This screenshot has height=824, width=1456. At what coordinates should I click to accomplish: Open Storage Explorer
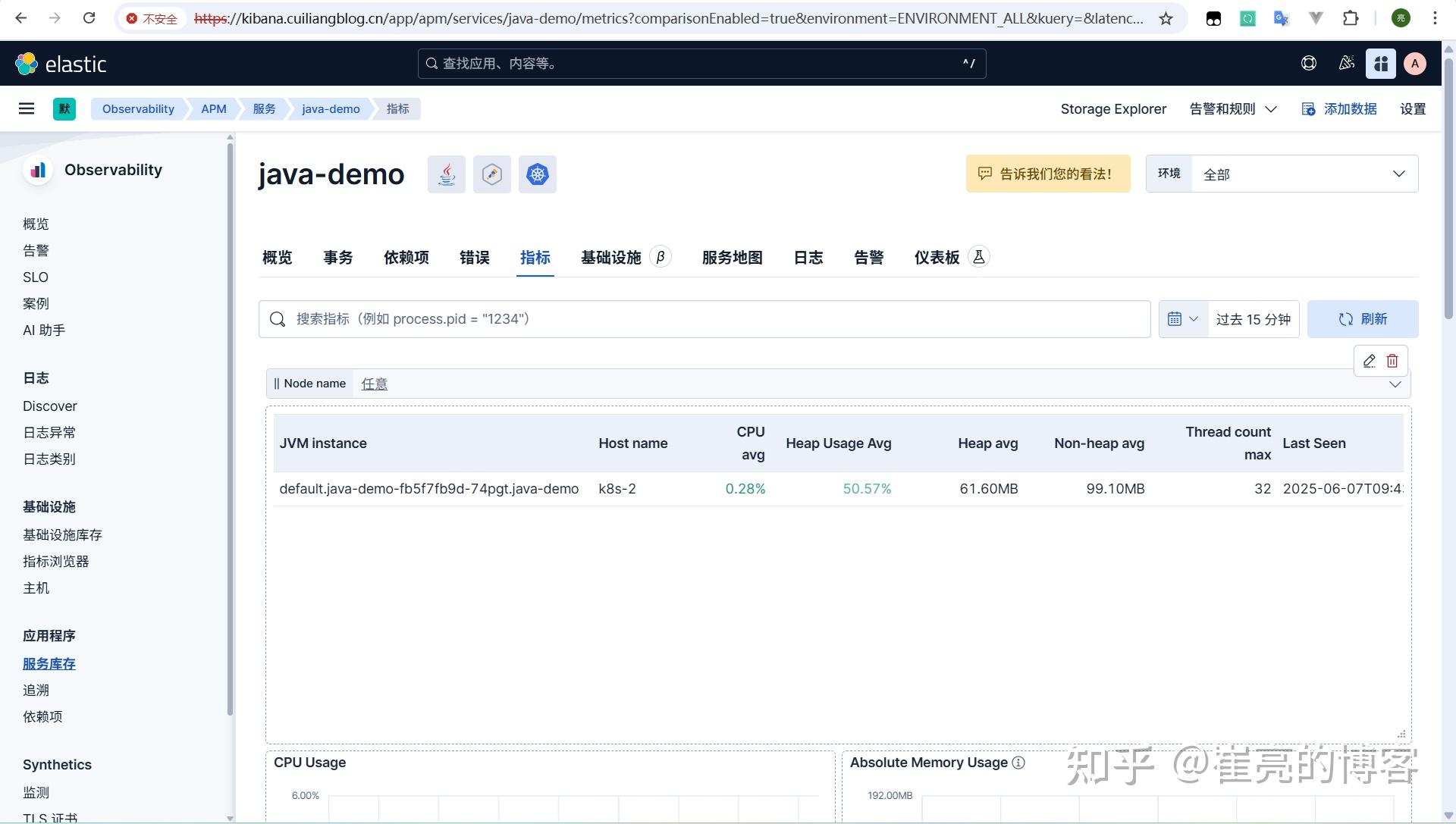point(1113,108)
